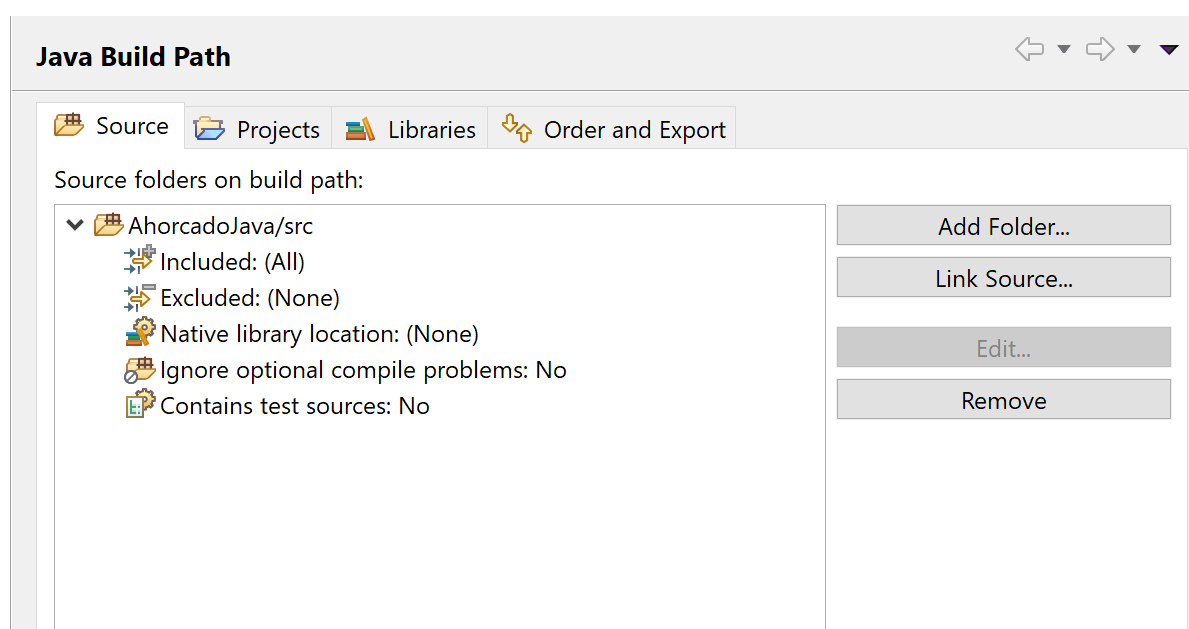Image resolution: width=1189 pixels, height=629 pixels.
Task: Click the Native library location icon
Action: (140, 332)
